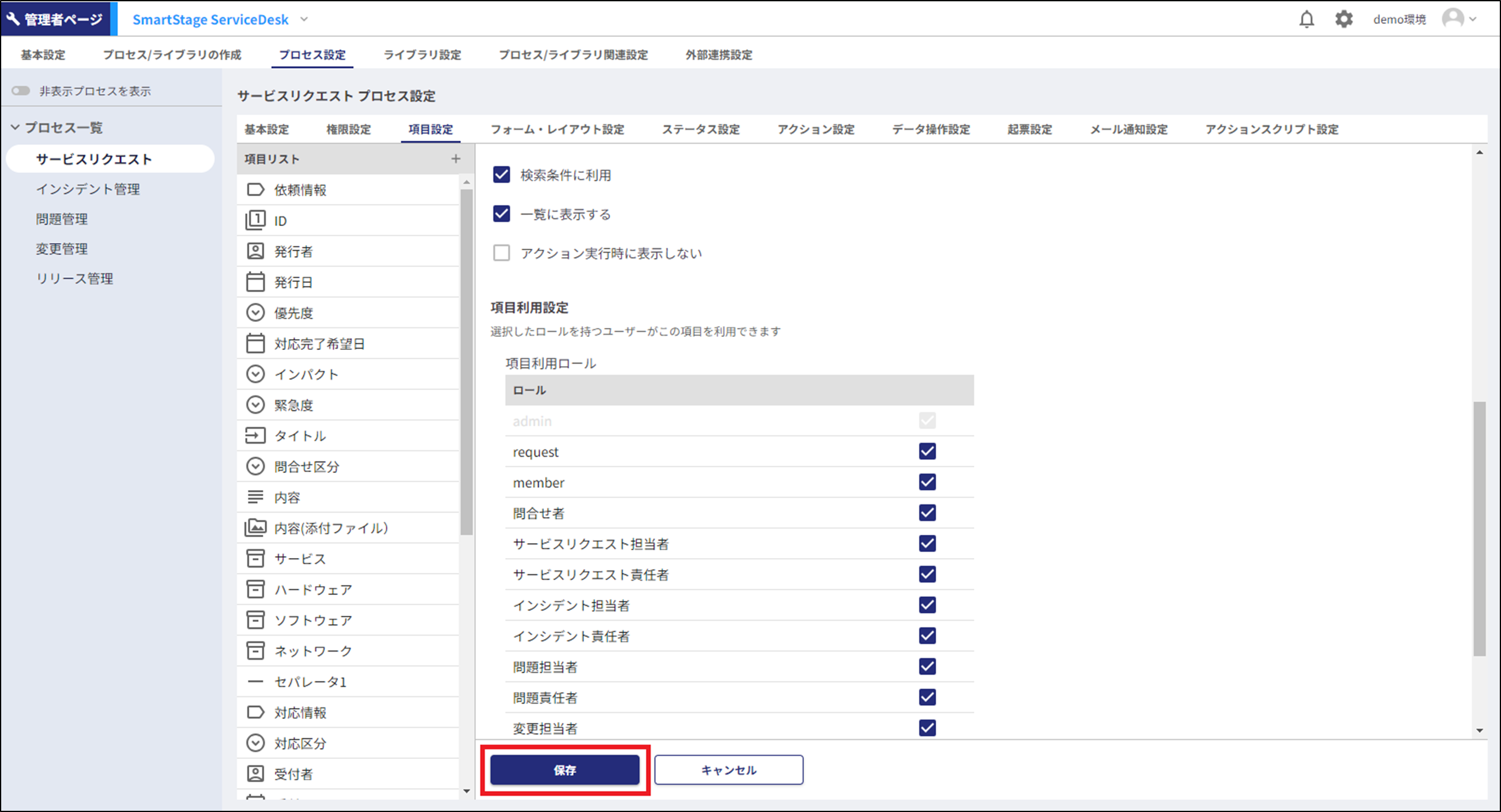Uncheck 検索条件に利用 checkbox

(502, 175)
